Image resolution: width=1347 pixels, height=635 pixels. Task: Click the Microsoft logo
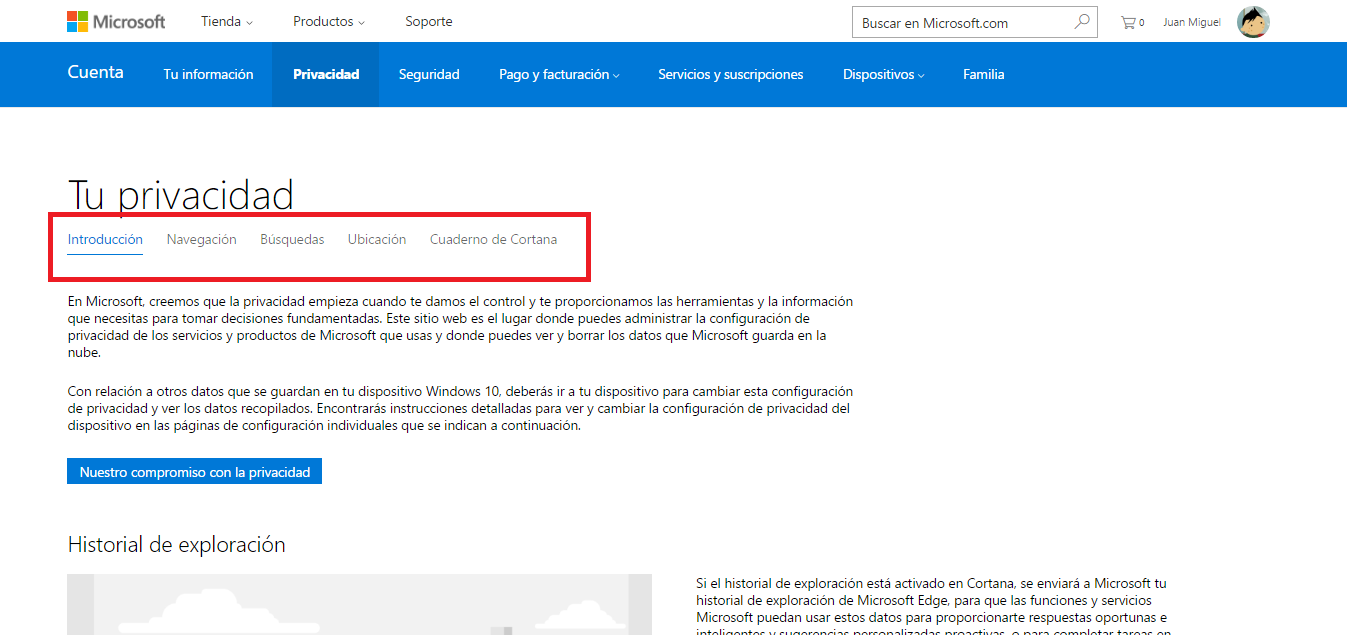tap(116, 21)
